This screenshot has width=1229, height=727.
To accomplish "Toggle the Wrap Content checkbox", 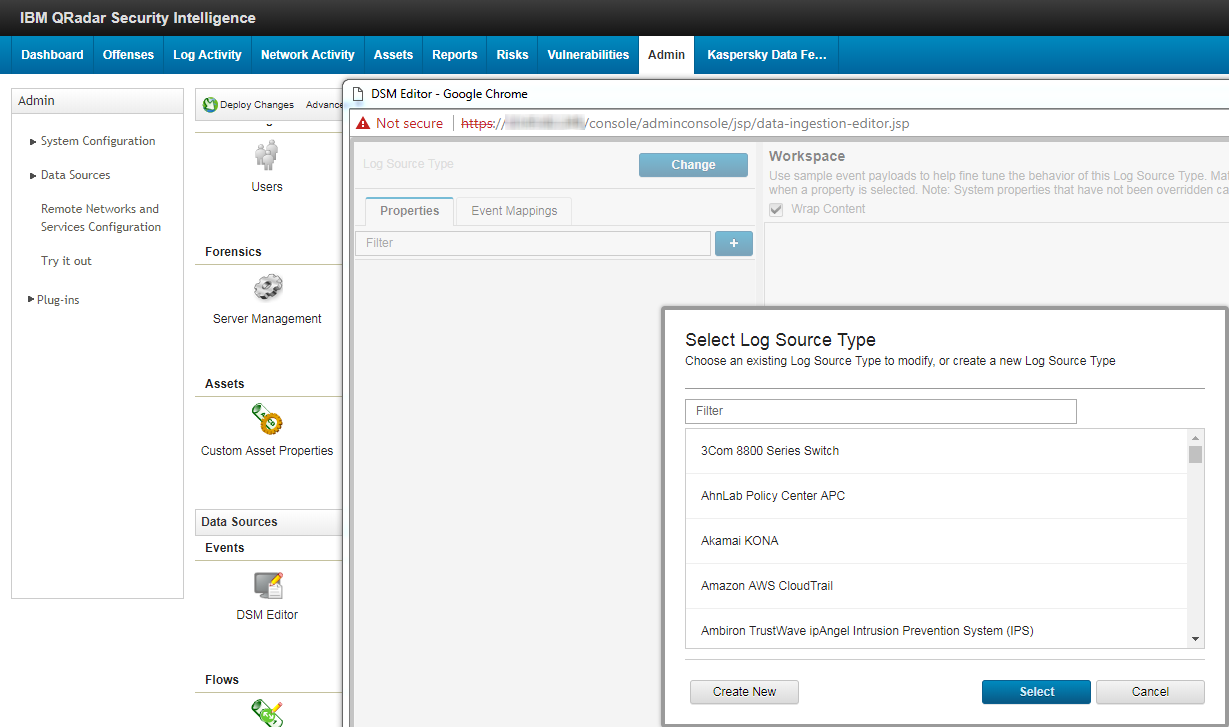I will pyautogui.click(x=776, y=209).
